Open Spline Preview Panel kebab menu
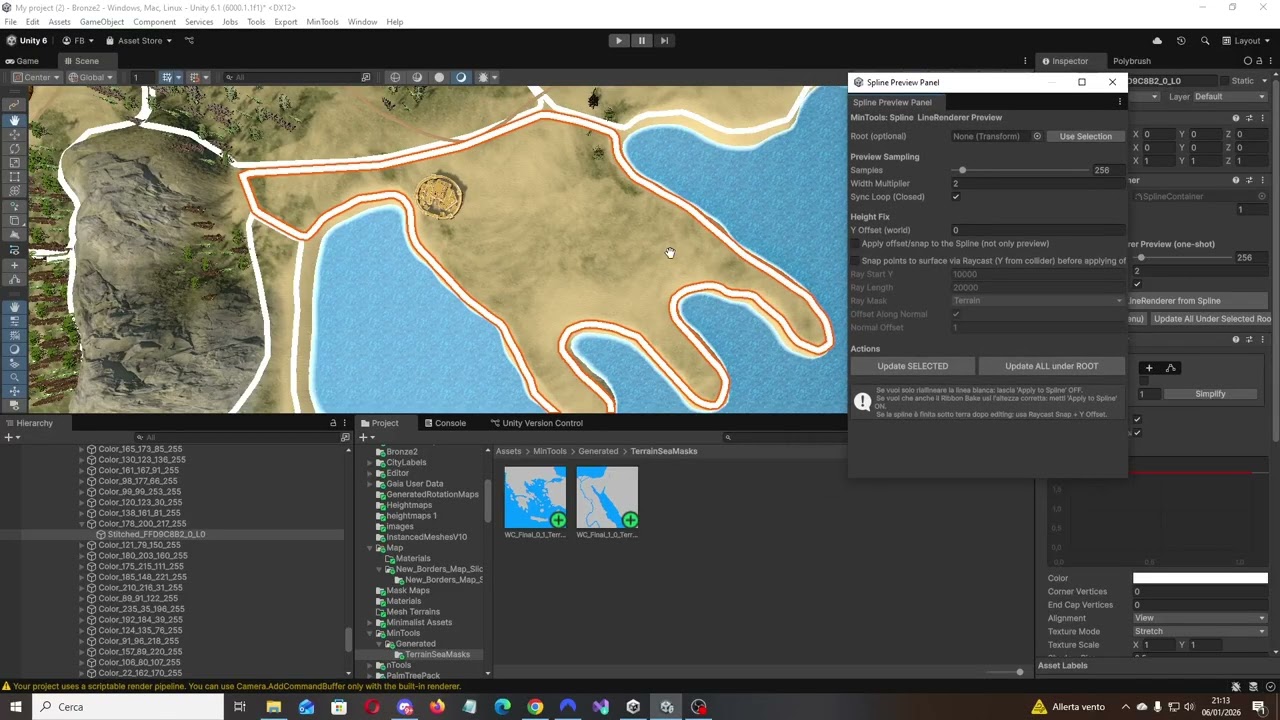Screen dimensions: 1280x720 point(1119,102)
